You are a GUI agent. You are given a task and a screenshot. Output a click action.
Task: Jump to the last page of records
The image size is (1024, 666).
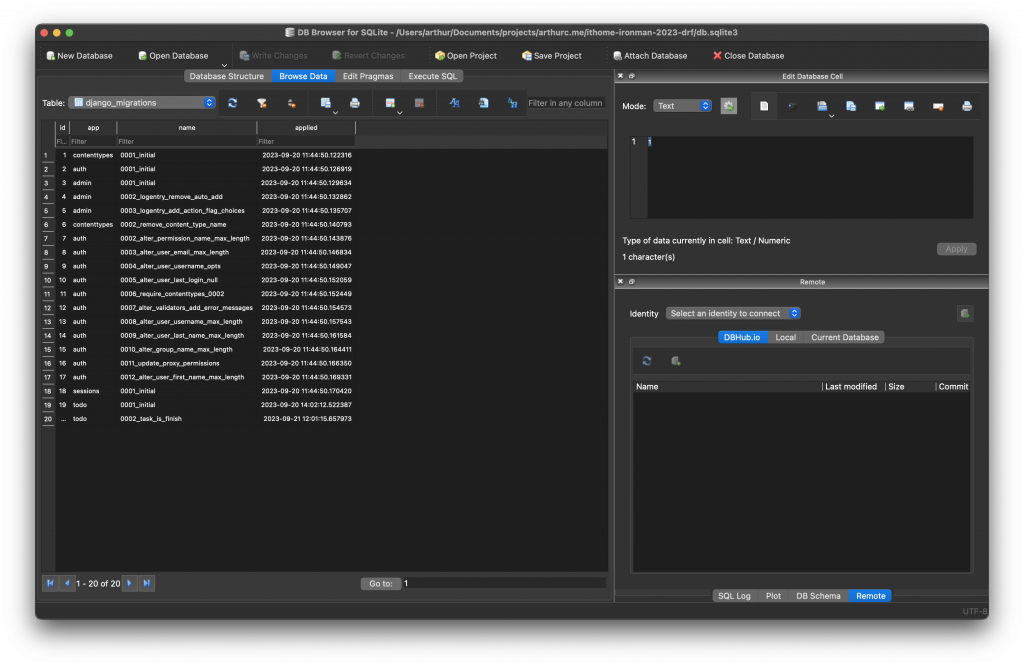[x=147, y=583]
